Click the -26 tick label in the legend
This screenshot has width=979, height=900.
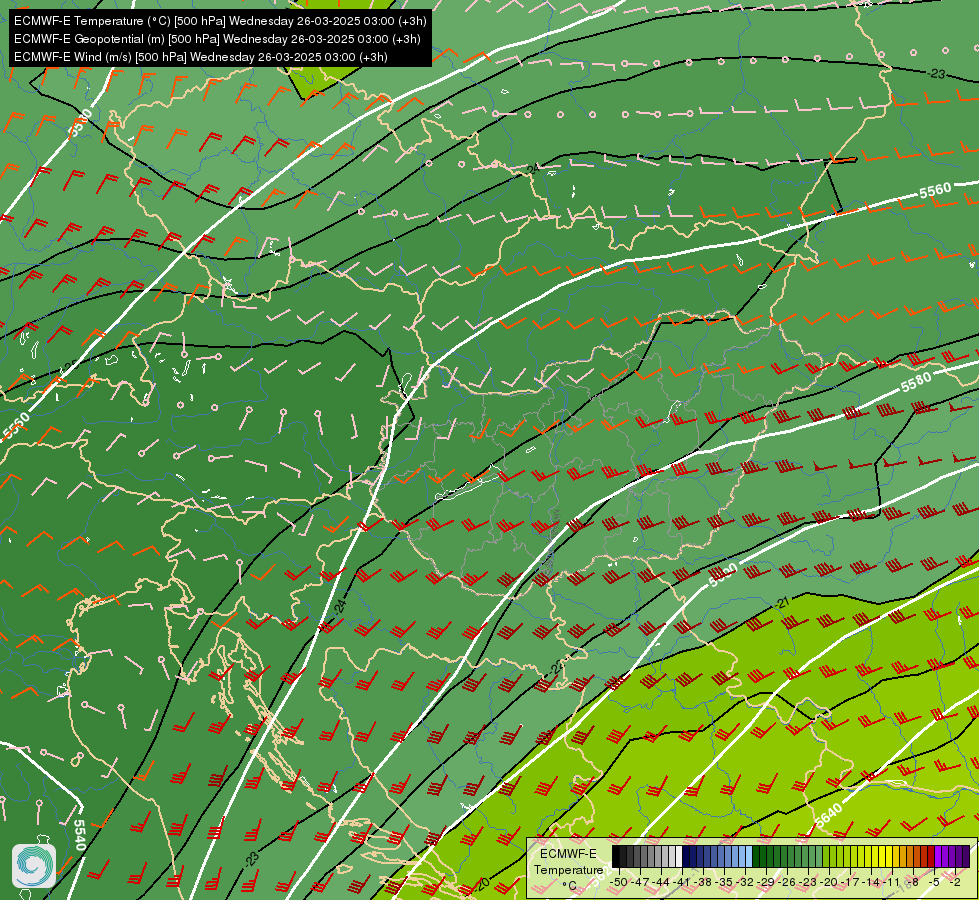coord(787,882)
